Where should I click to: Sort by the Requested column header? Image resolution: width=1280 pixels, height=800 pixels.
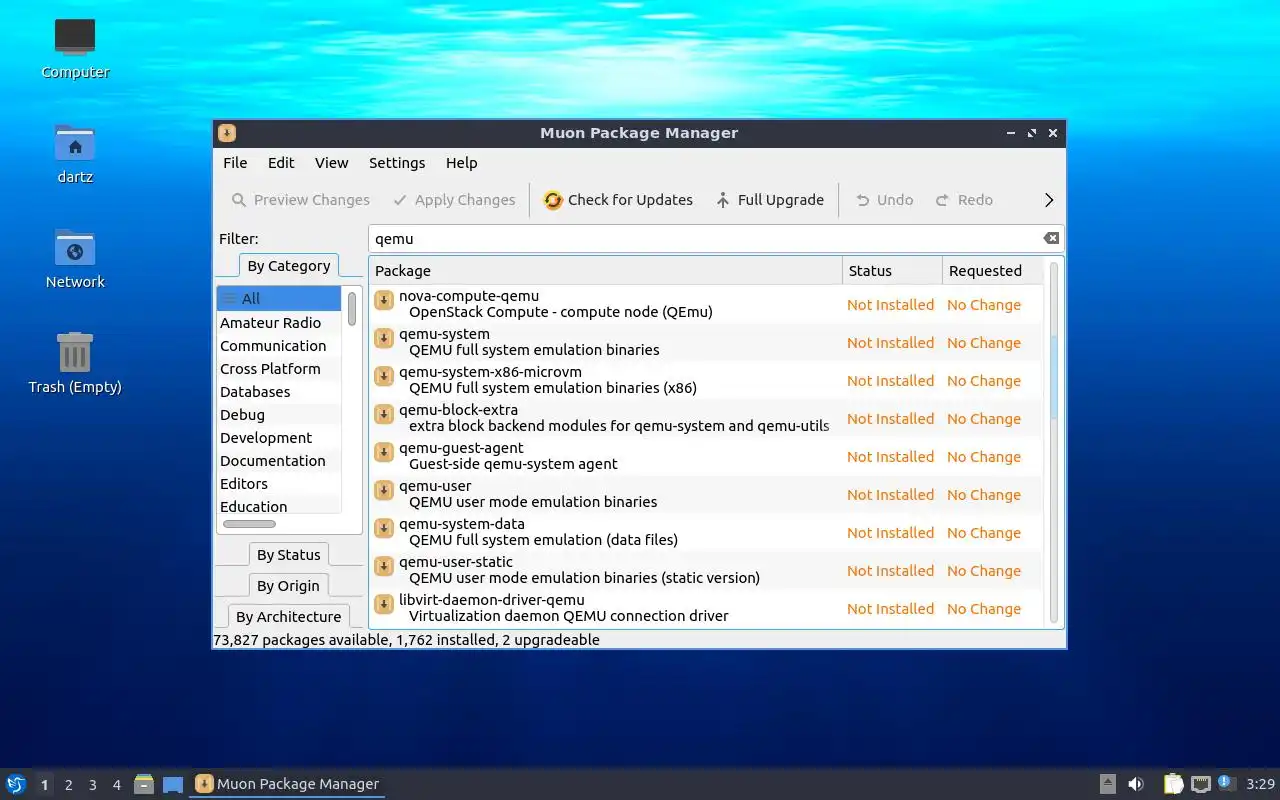[992, 271]
